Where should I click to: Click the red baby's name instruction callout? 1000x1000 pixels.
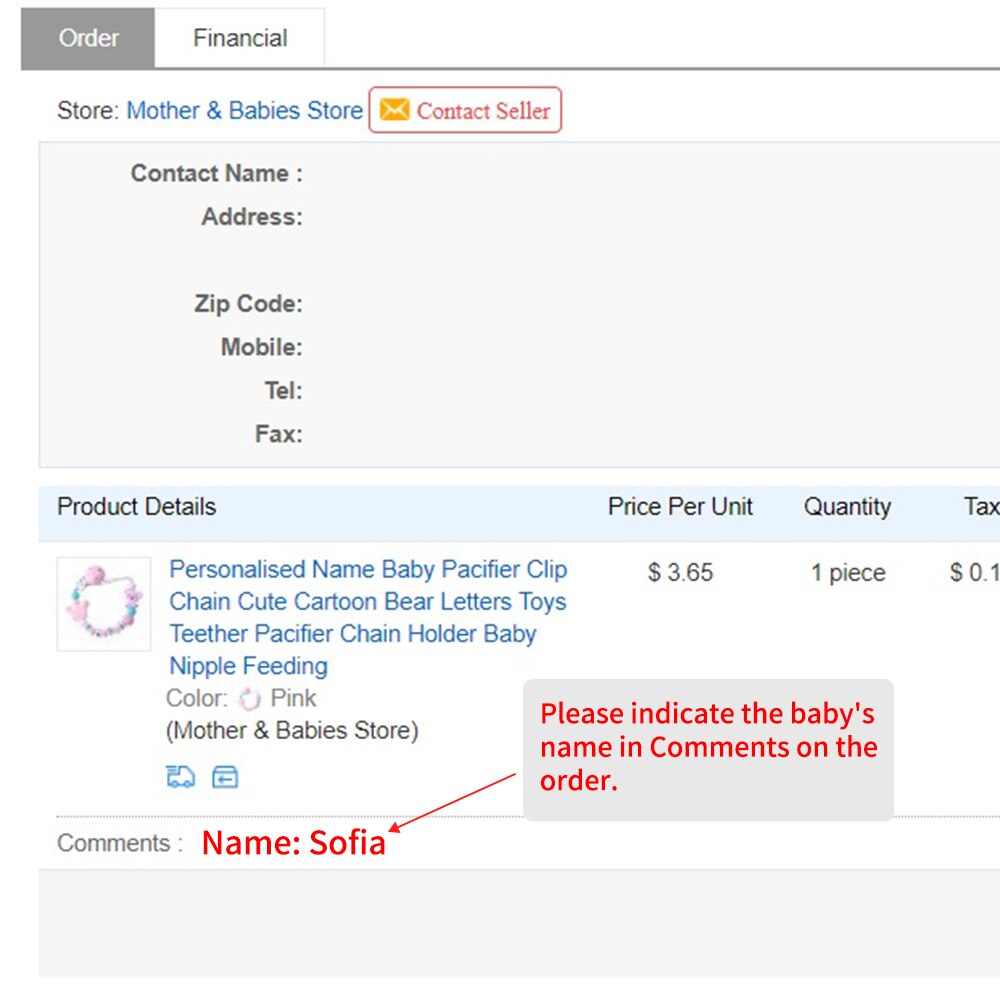(708, 750)
